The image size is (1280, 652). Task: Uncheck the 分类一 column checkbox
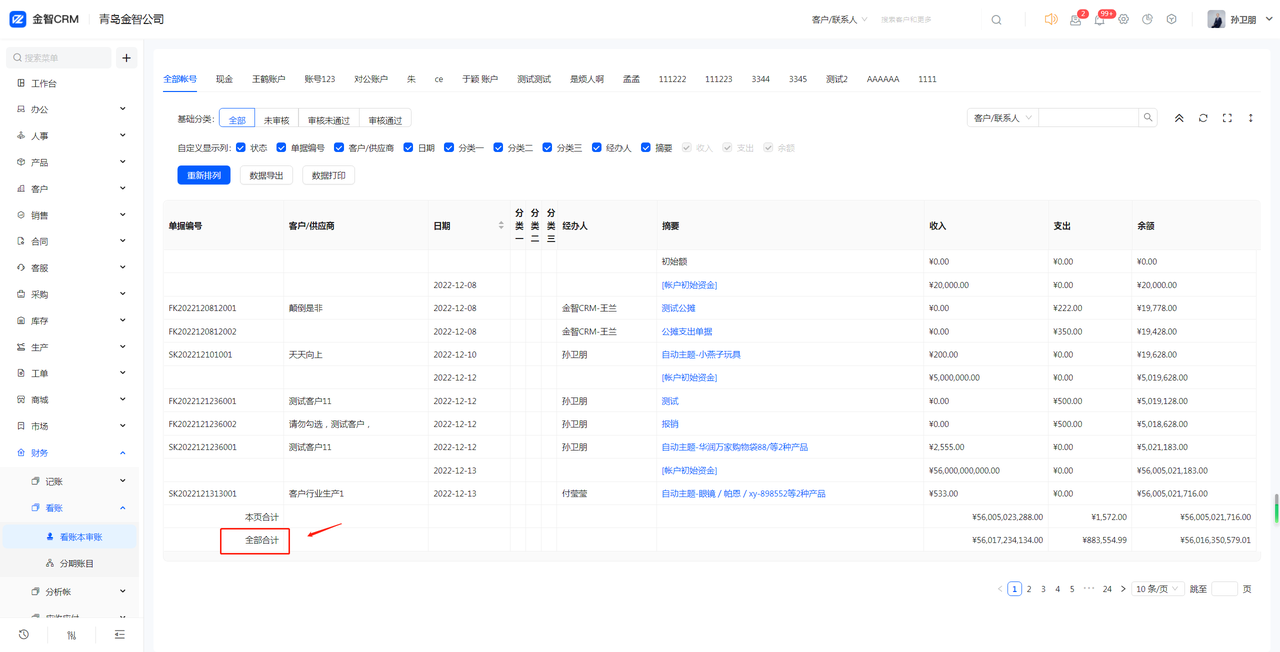pos(449,147)
